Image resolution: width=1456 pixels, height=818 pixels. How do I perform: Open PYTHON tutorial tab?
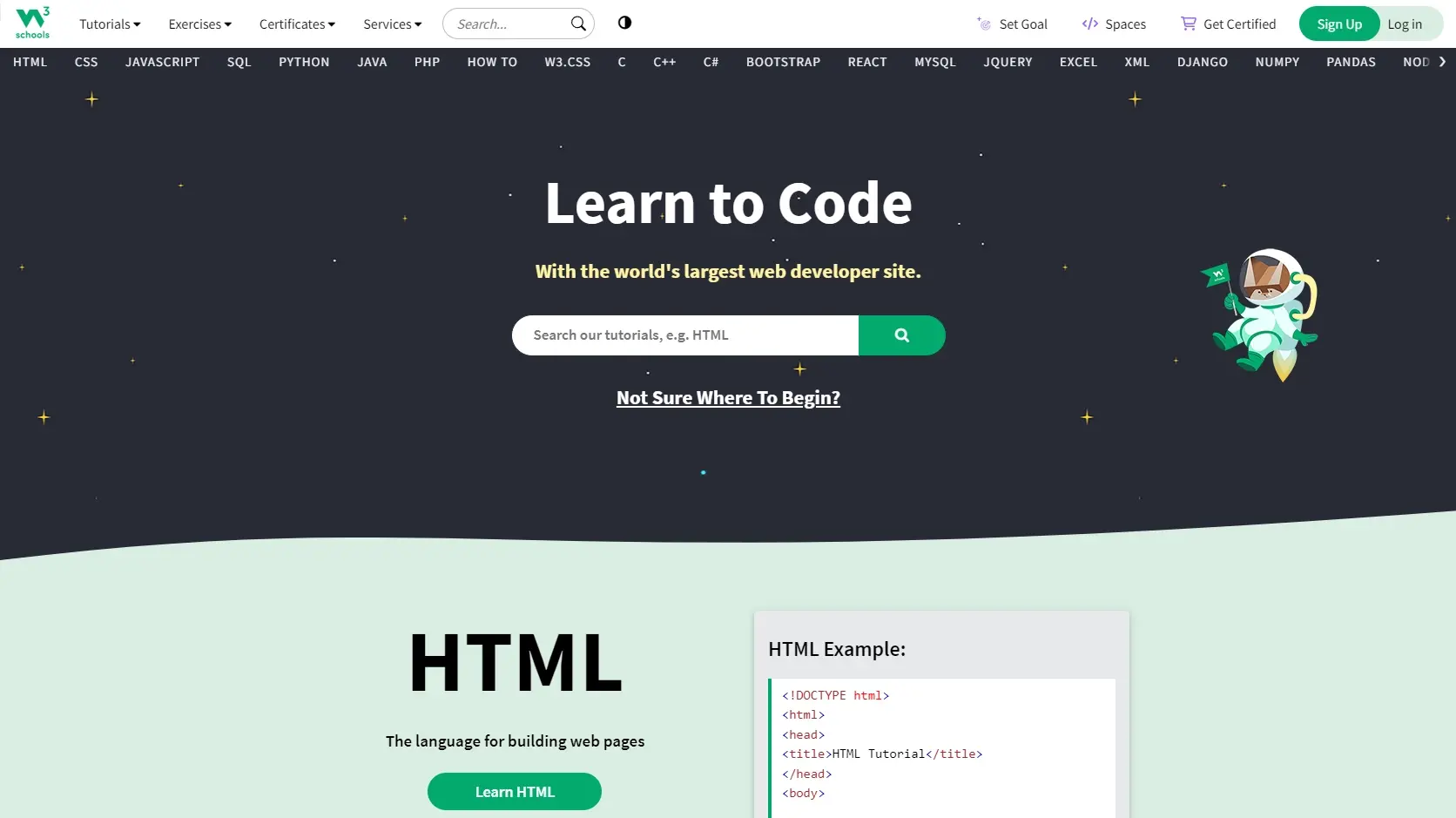(x=304, y=62)
